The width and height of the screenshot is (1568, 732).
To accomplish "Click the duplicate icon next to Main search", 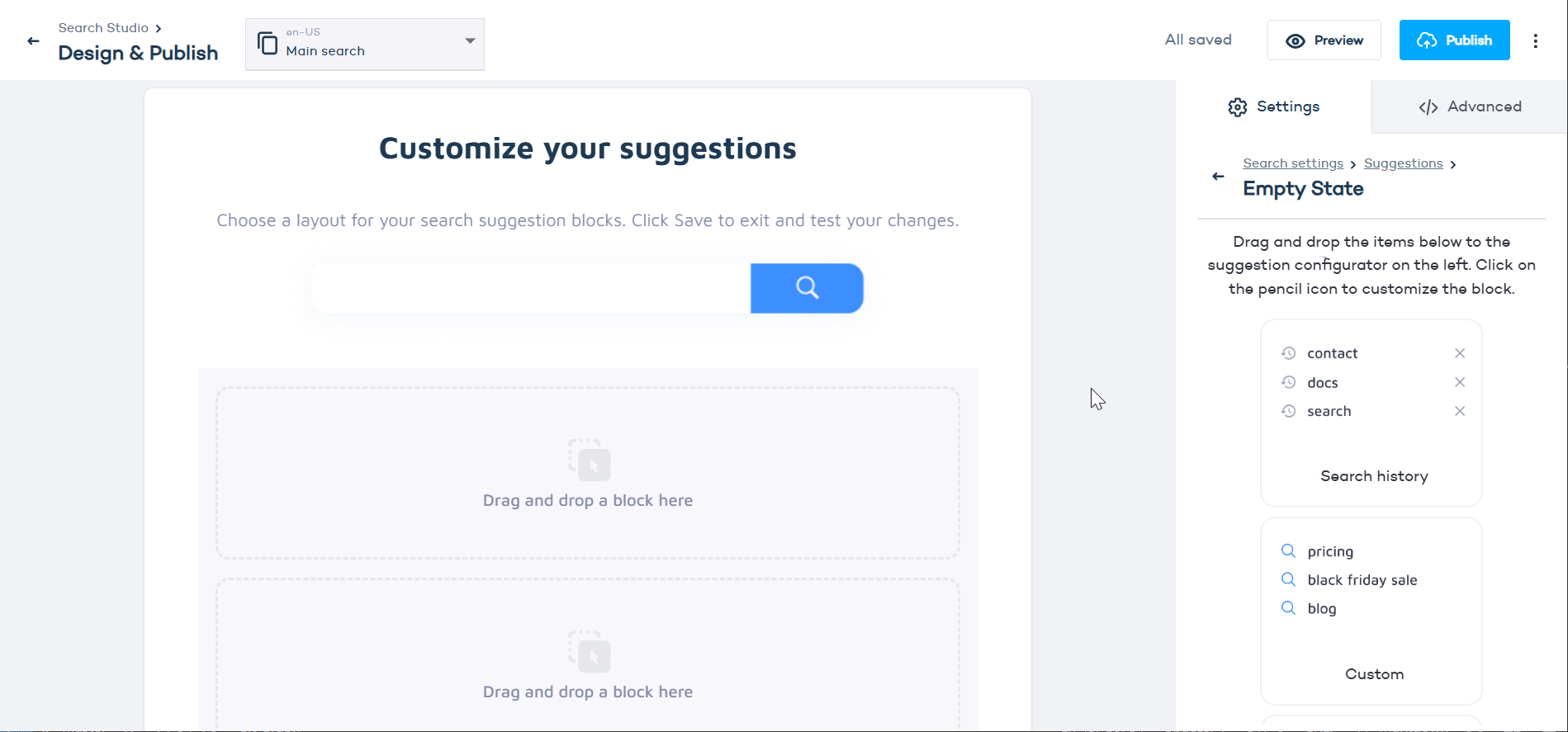I will coord(267,42).
